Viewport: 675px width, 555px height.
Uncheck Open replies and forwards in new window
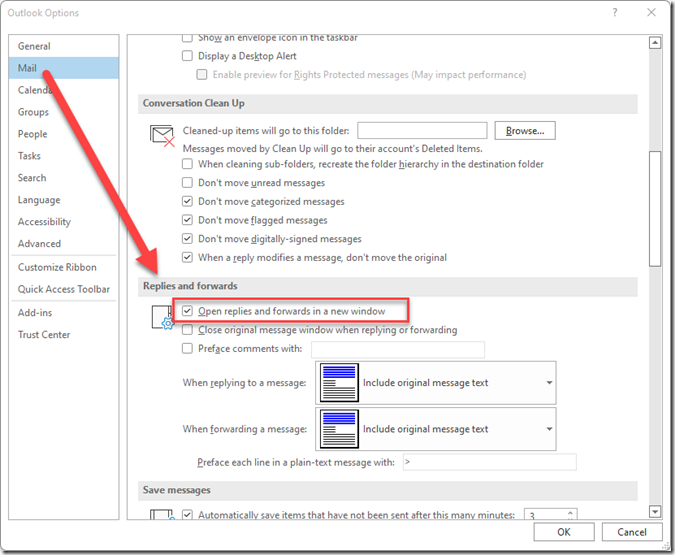pyautogui.click(x=187, y=311)
